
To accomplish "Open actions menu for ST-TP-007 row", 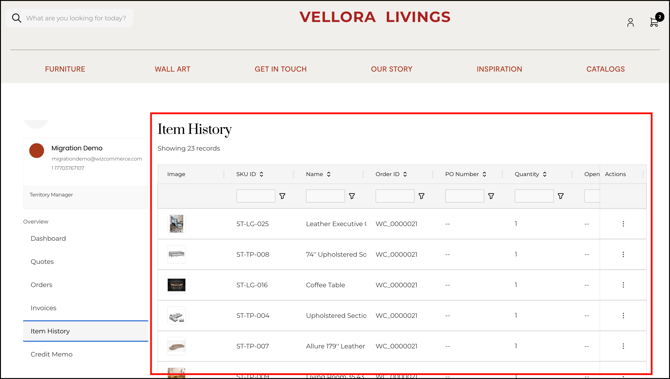I will pyautogui.click(x=623, y=346).
